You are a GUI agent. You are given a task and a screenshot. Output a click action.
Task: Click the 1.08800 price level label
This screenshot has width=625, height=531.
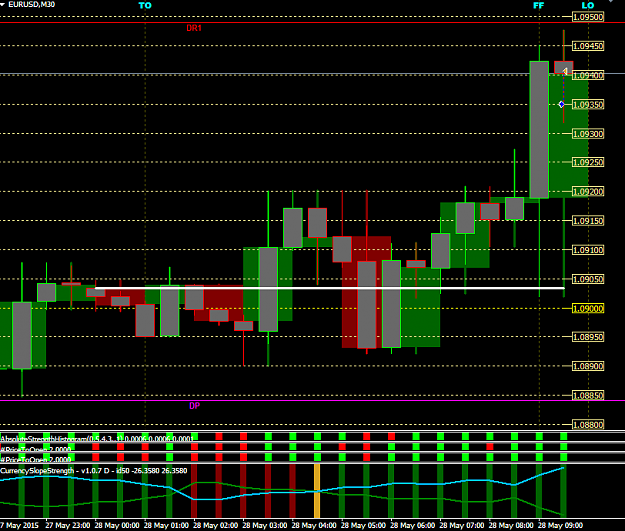[588, 425]
